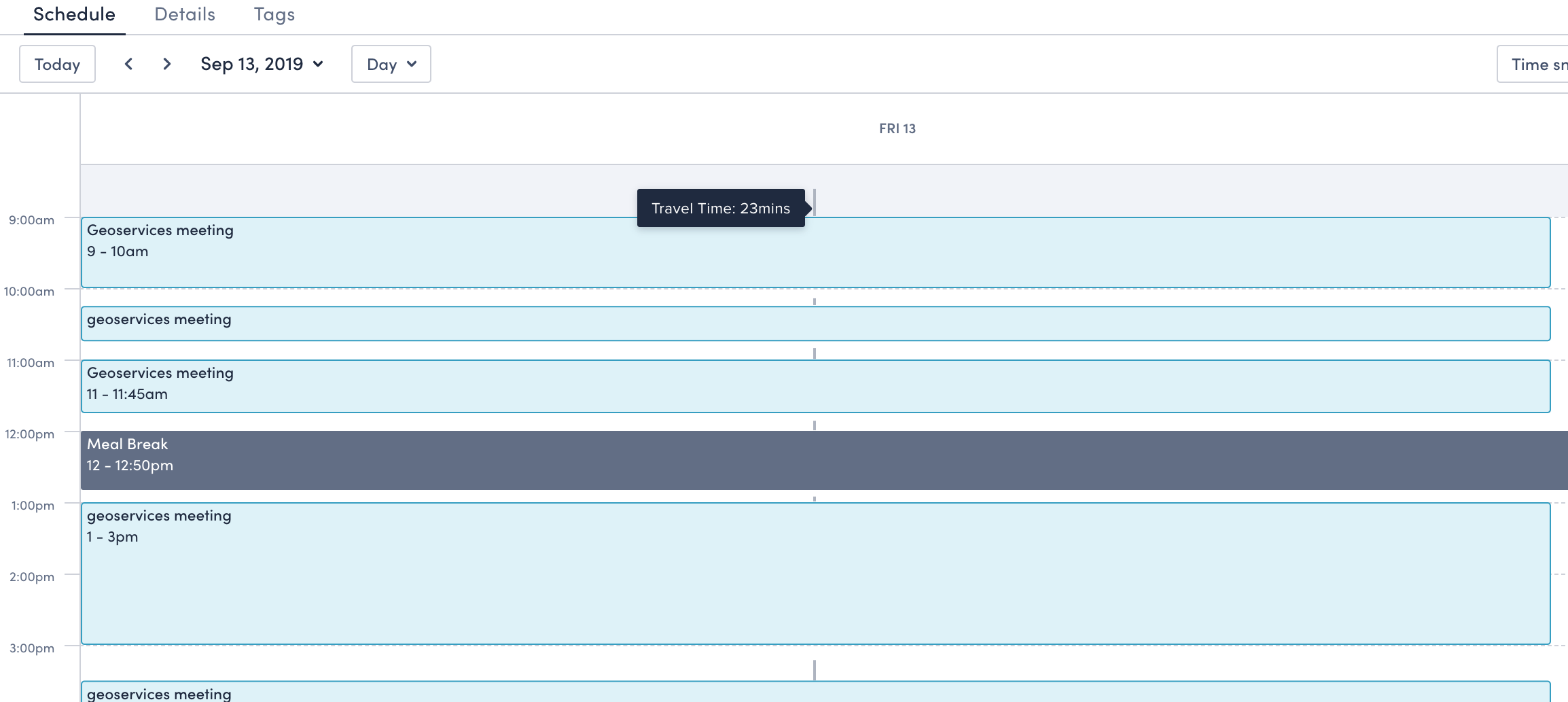Click the Travel Time: 23mins tooltip
The width and height of the screenshot is (1568, 702).
(720, 208)
